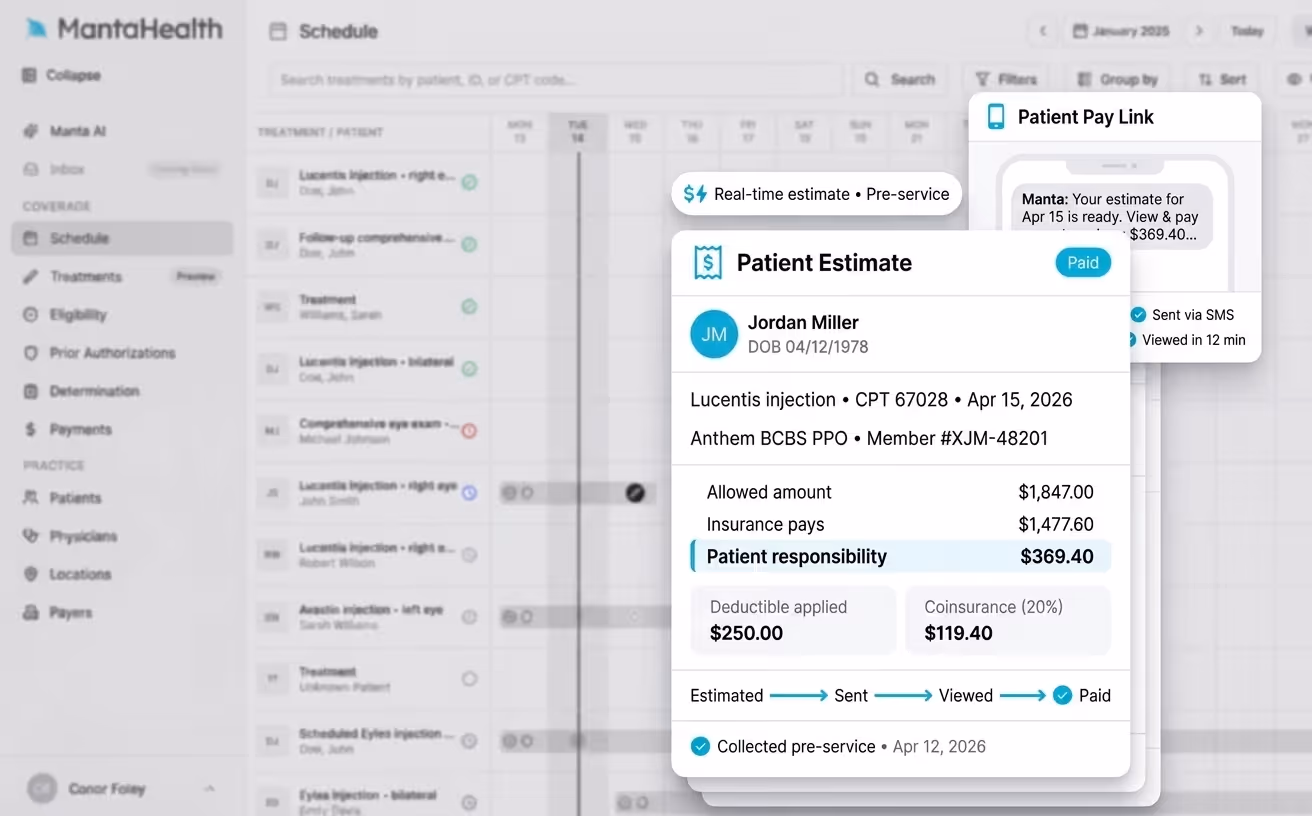The height and width of the screenshot is (816, 1312).
Task: Select Schedule in the sidebar
Action: pyautogui.click(x=122, y=238)
